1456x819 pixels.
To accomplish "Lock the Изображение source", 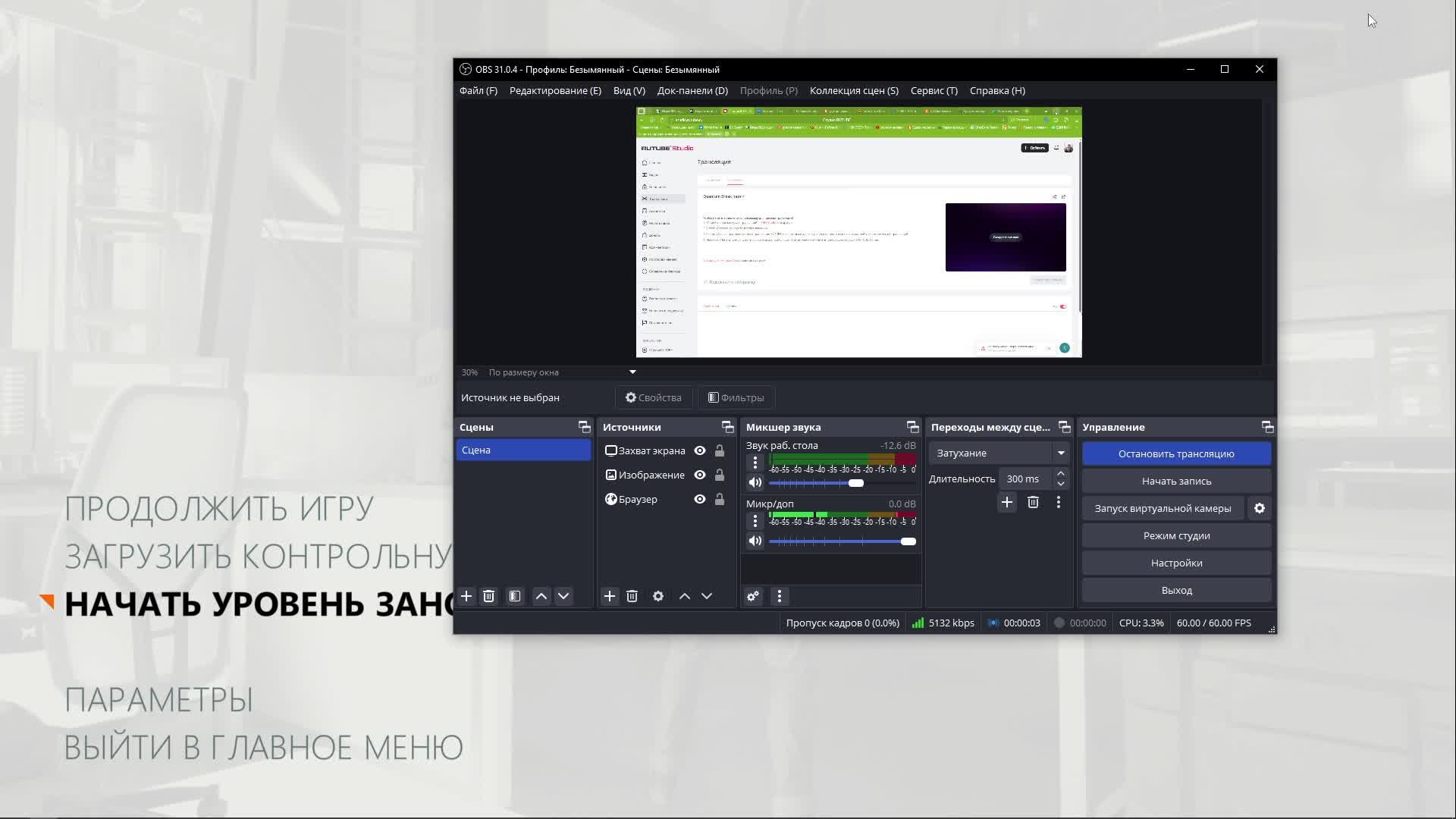I will (x=720, y=475).
